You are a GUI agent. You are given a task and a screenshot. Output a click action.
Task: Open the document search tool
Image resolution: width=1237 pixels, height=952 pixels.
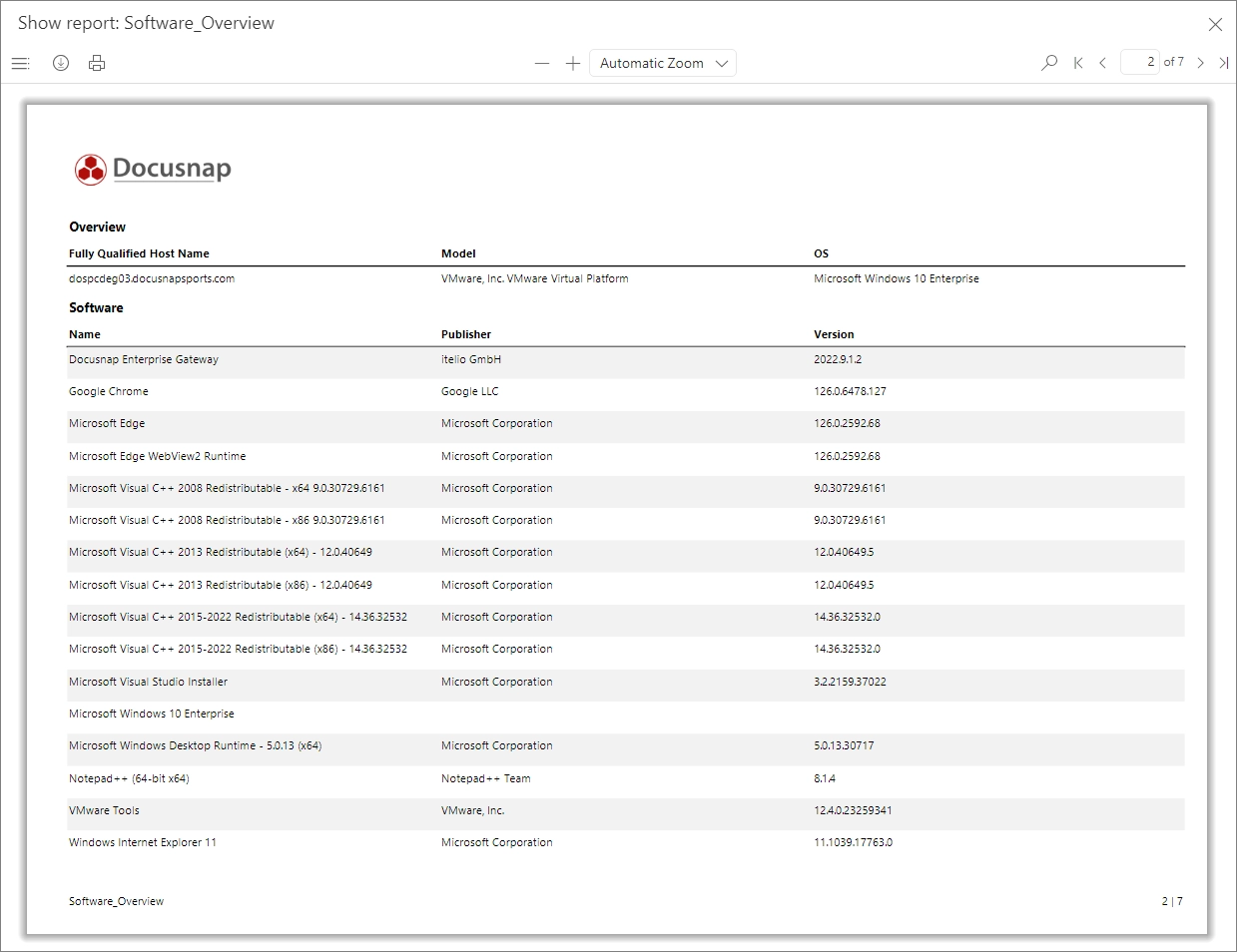click(1048, 62)
